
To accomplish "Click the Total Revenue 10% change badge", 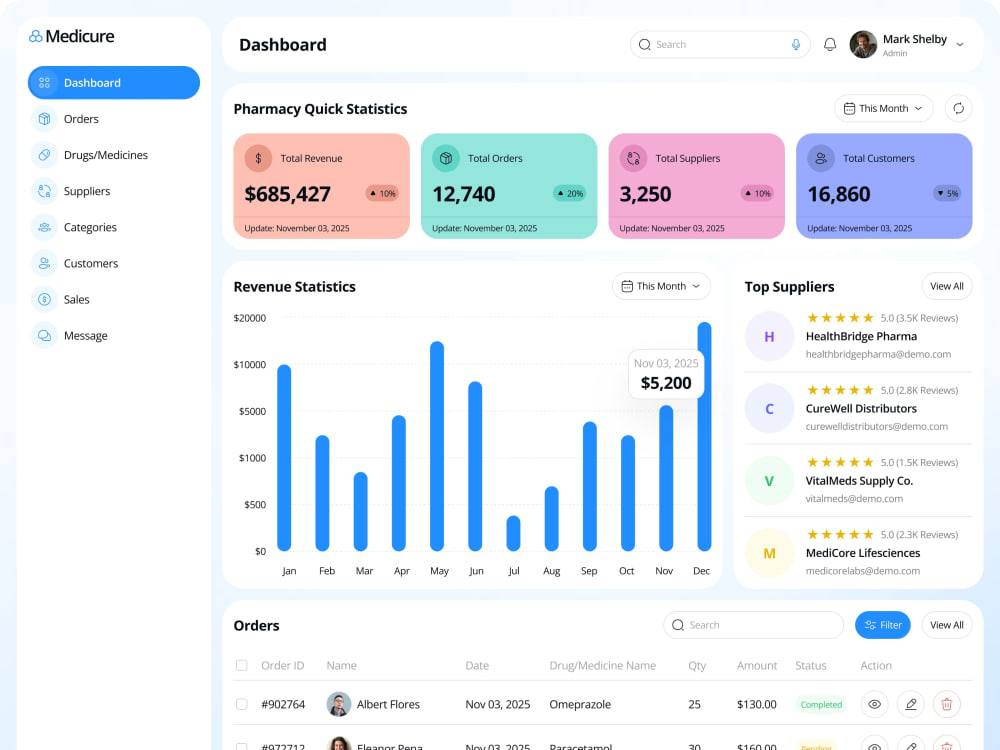I will (383, 193).
